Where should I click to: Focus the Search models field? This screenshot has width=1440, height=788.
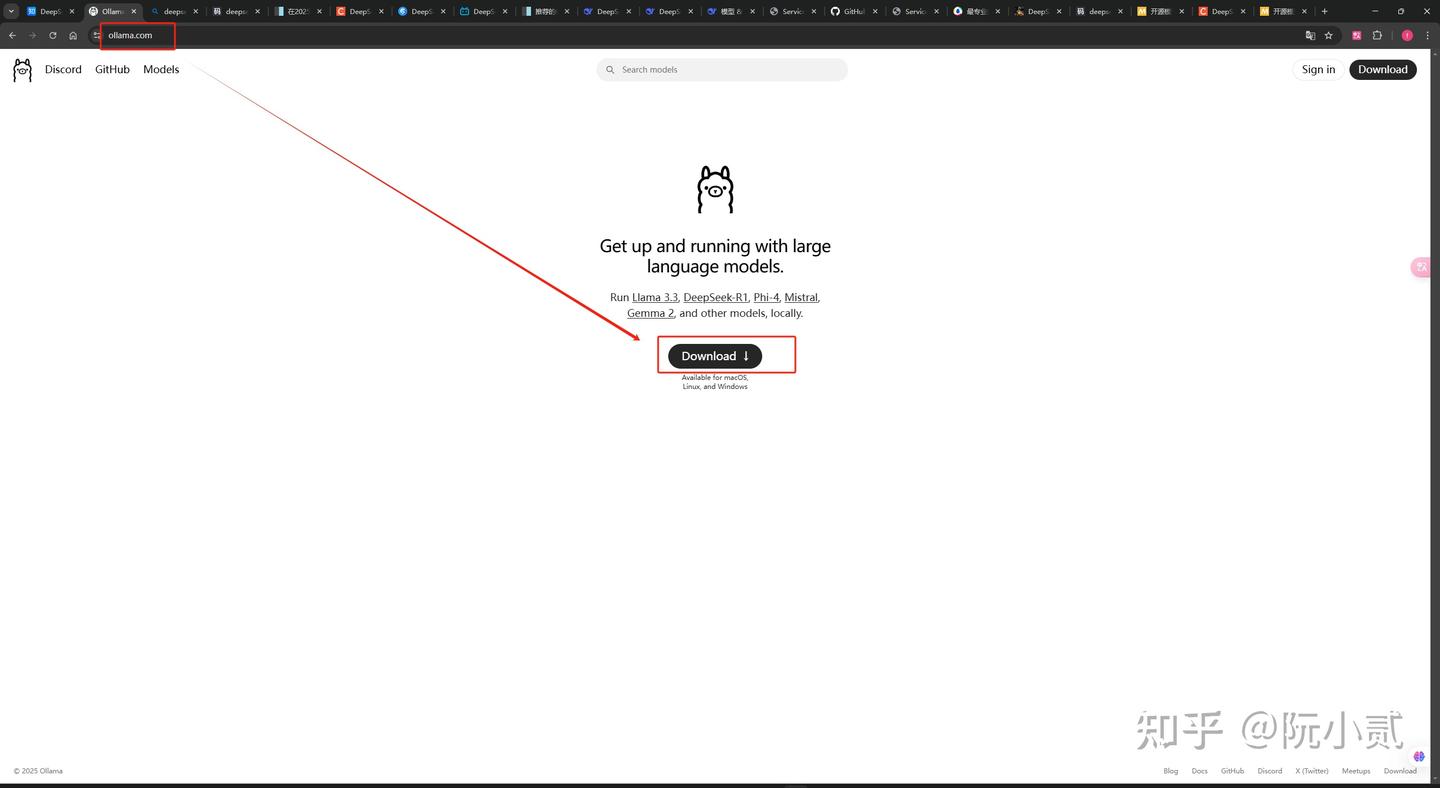(722, 70)
